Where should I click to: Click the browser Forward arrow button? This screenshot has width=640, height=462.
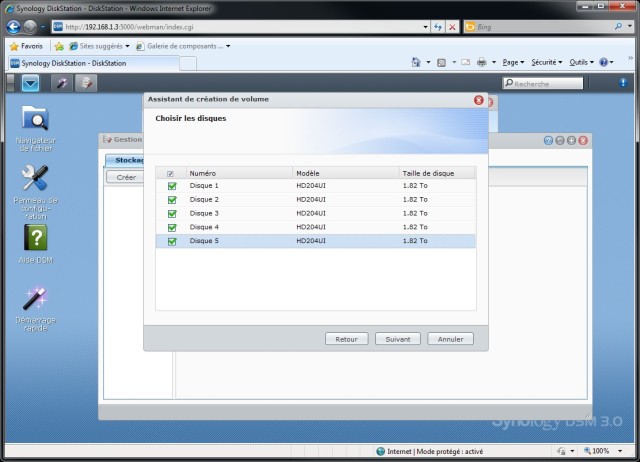point(30,27)
